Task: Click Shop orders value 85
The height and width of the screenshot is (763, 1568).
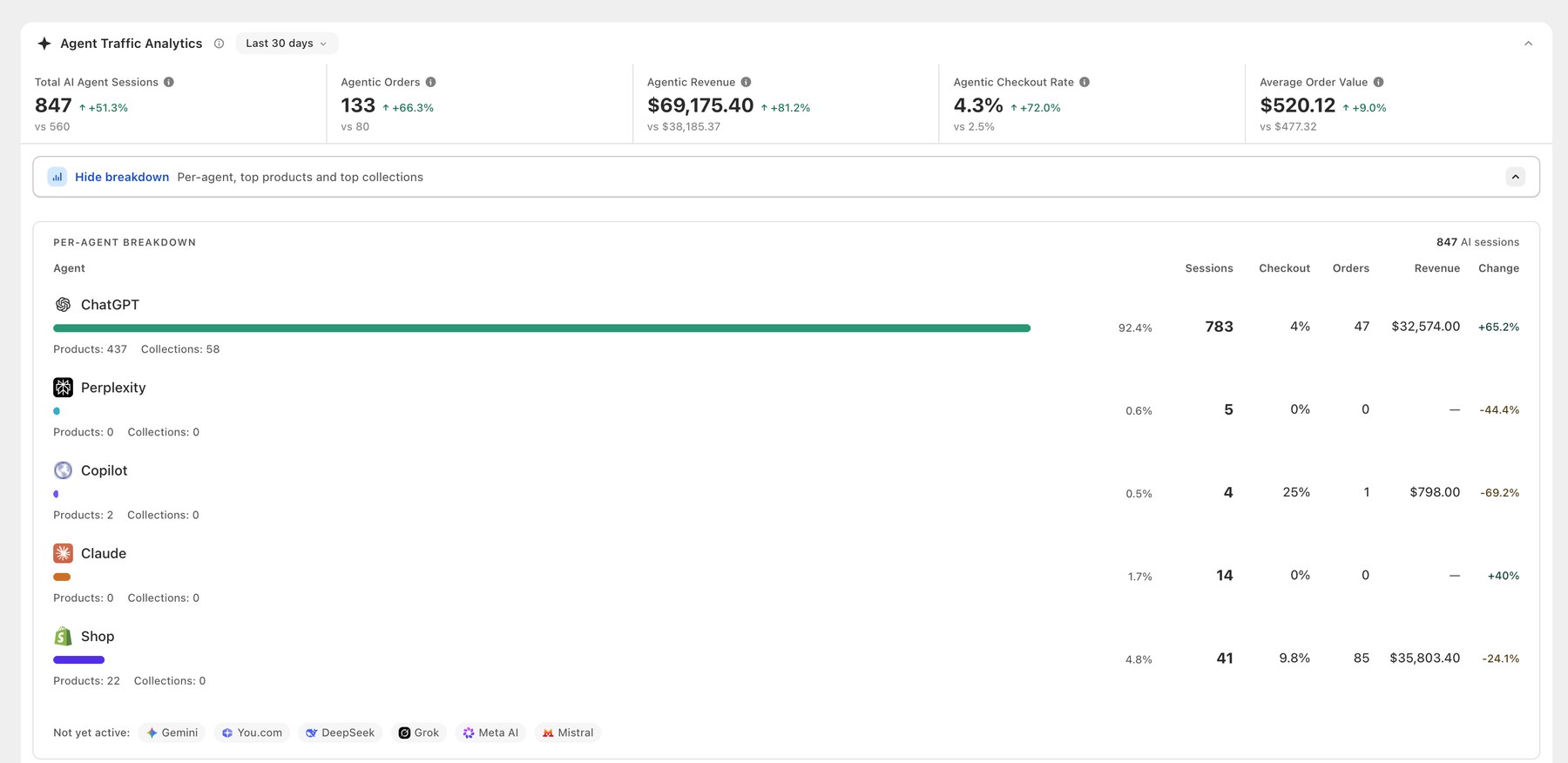Action: coord(1362,658)
